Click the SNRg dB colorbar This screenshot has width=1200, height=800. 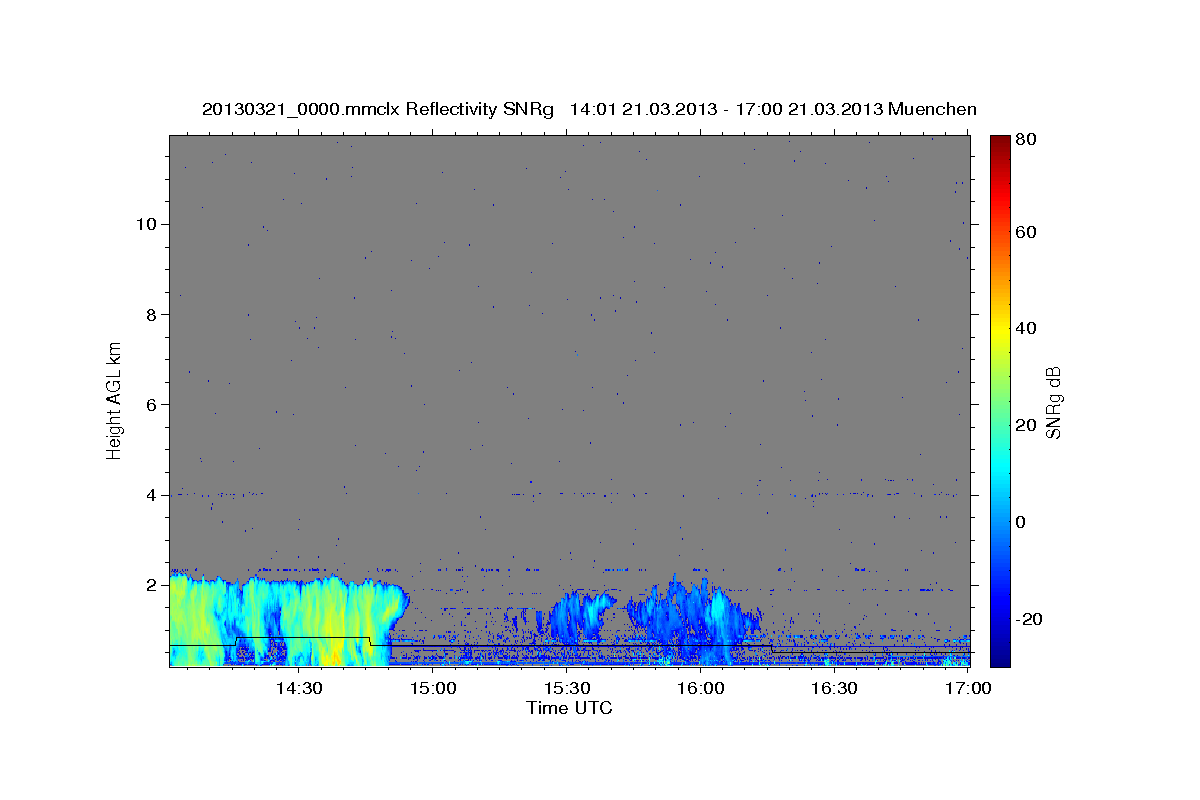1000,401
